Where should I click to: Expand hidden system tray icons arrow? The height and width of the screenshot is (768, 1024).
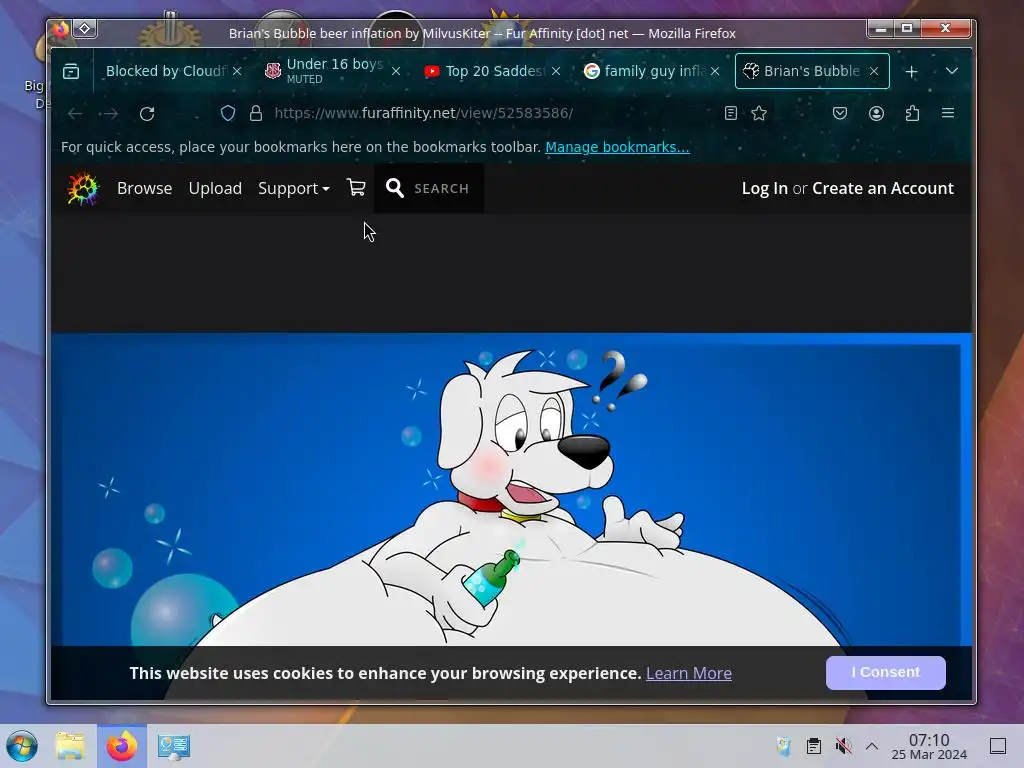coord(872,746)
